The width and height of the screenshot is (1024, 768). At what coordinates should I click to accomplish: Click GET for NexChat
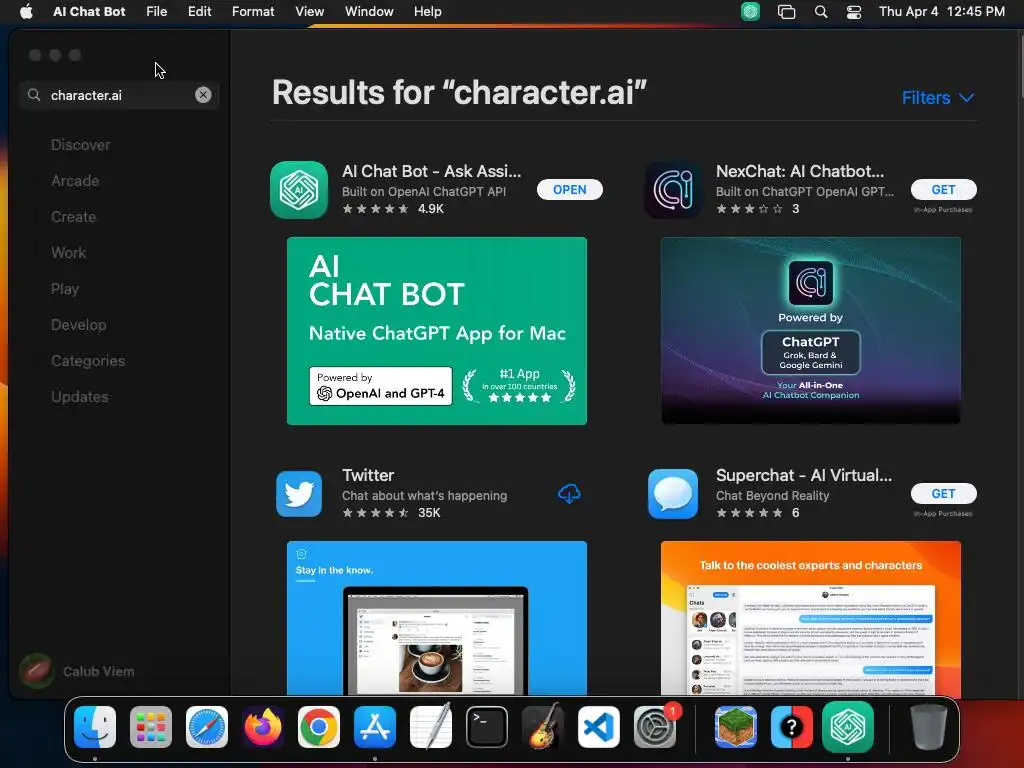tap(944, 189)
